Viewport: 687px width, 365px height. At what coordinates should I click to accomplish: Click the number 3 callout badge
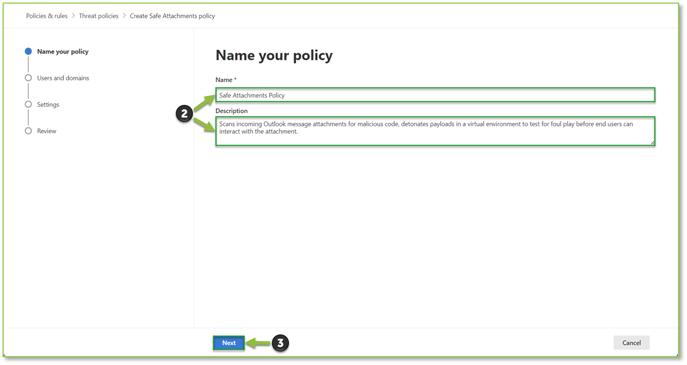pos(280,343)
